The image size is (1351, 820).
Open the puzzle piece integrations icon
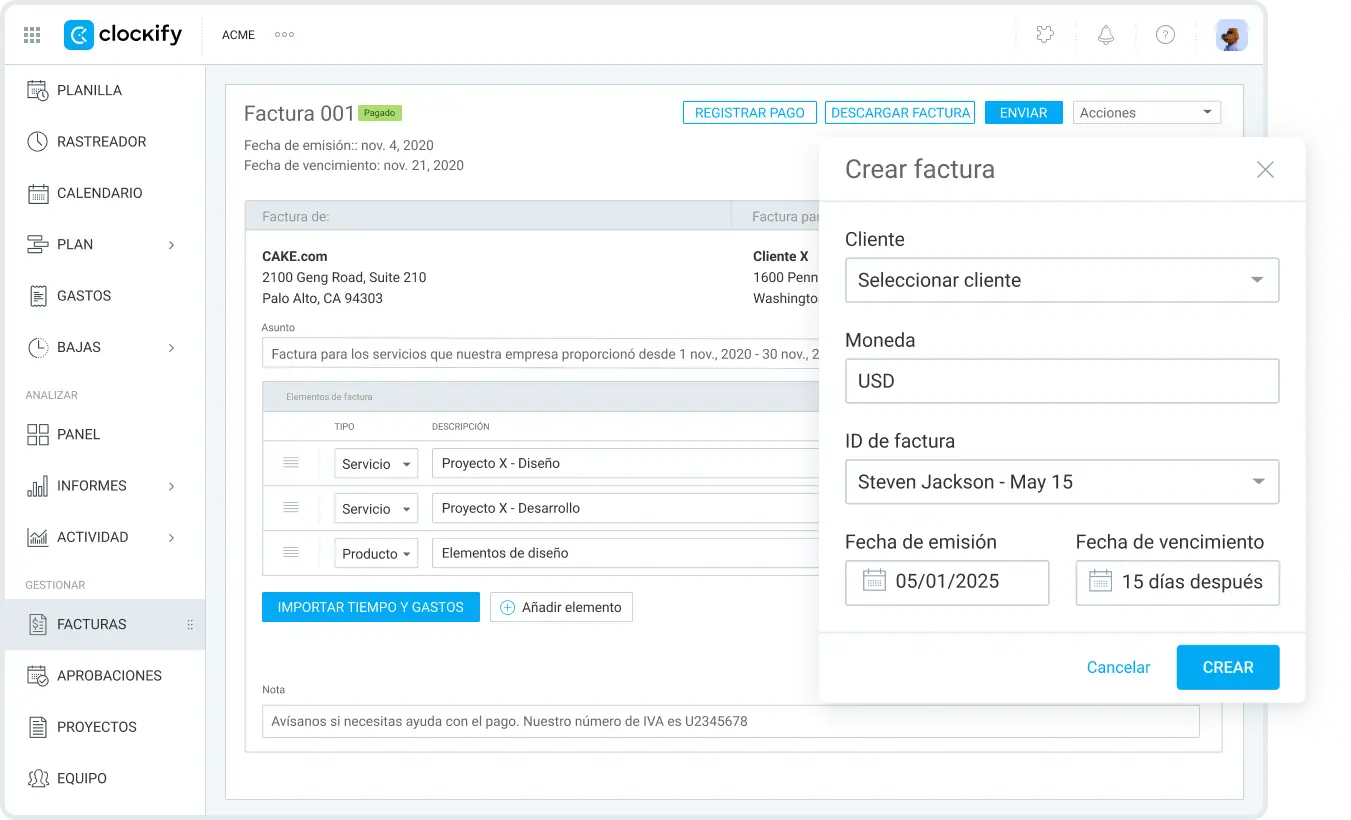(x=1045, y=35)
